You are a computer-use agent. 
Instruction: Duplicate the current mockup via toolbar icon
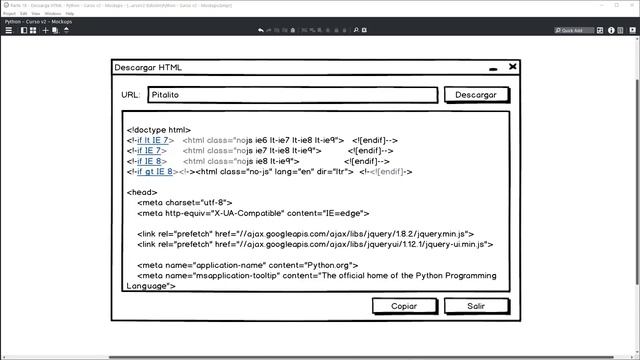[55, 30]
